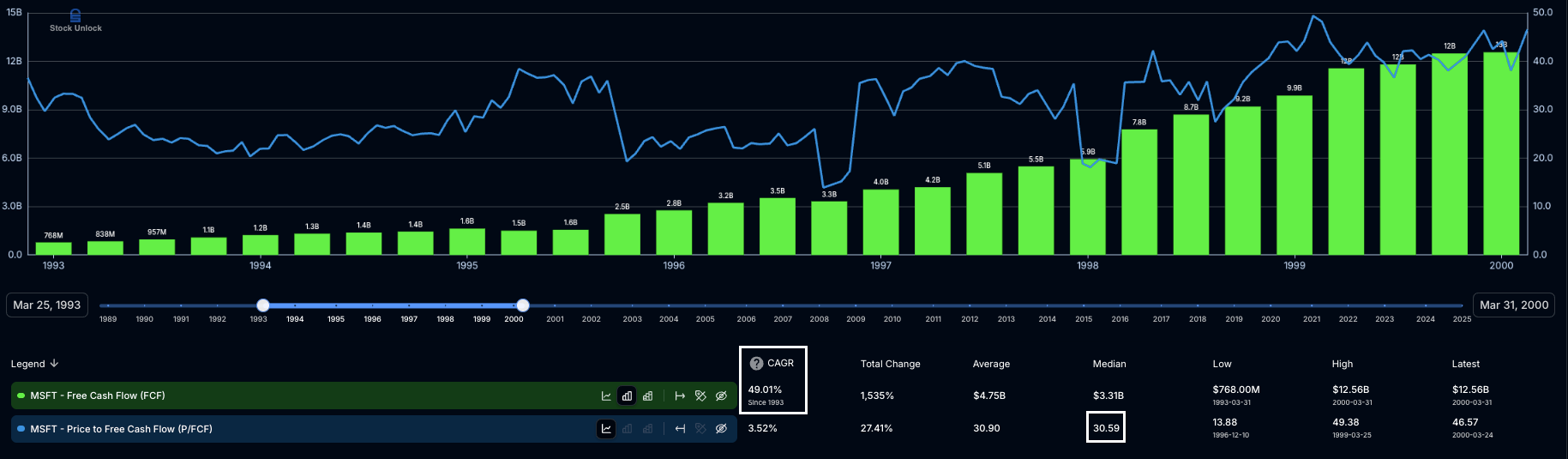1568x459 pixels.
Task: Click the Low column header
Action: 1222,364
